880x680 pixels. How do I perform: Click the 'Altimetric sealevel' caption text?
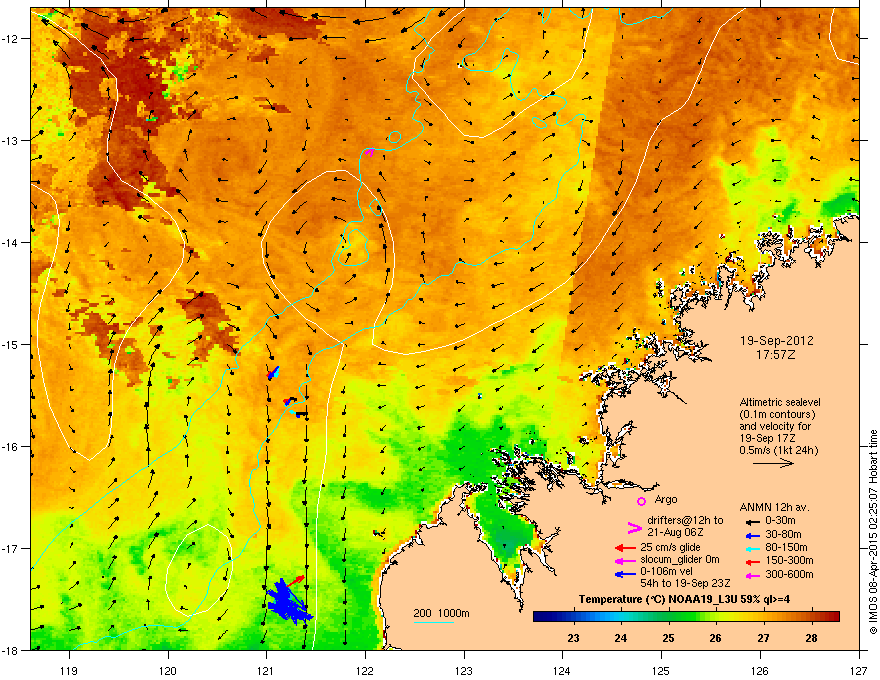(x=780, y=403)
